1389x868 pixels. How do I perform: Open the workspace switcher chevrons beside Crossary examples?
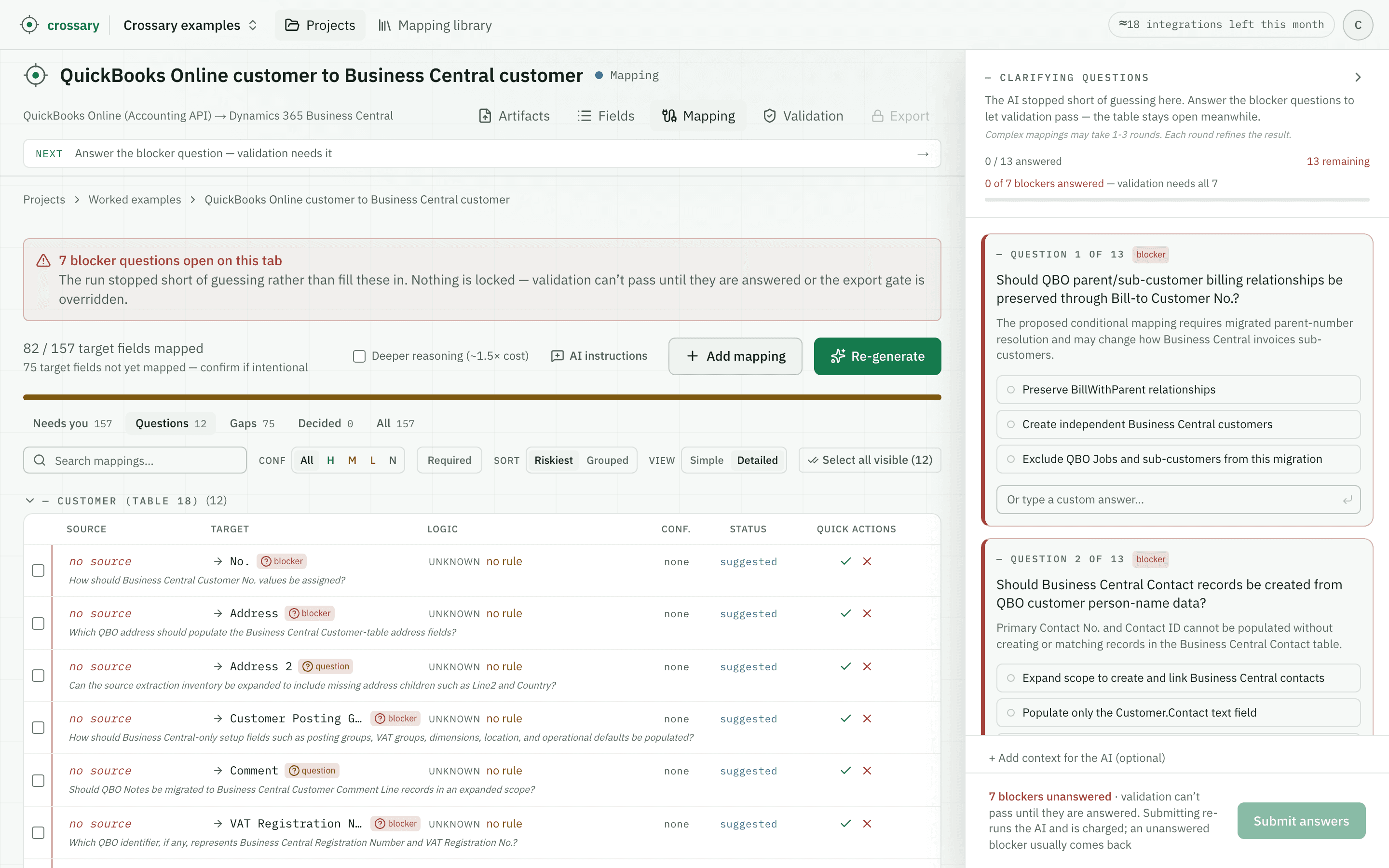tap(253, 25)
